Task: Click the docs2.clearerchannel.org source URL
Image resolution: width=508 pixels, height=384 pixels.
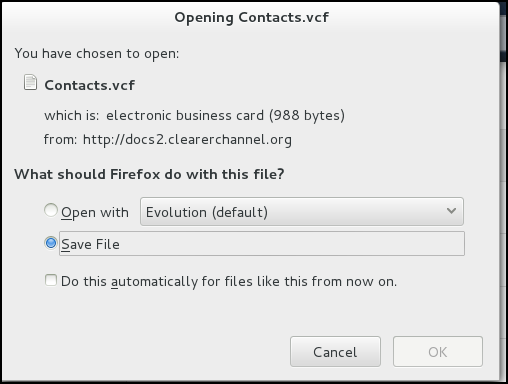Action: [x=187, y=140]
